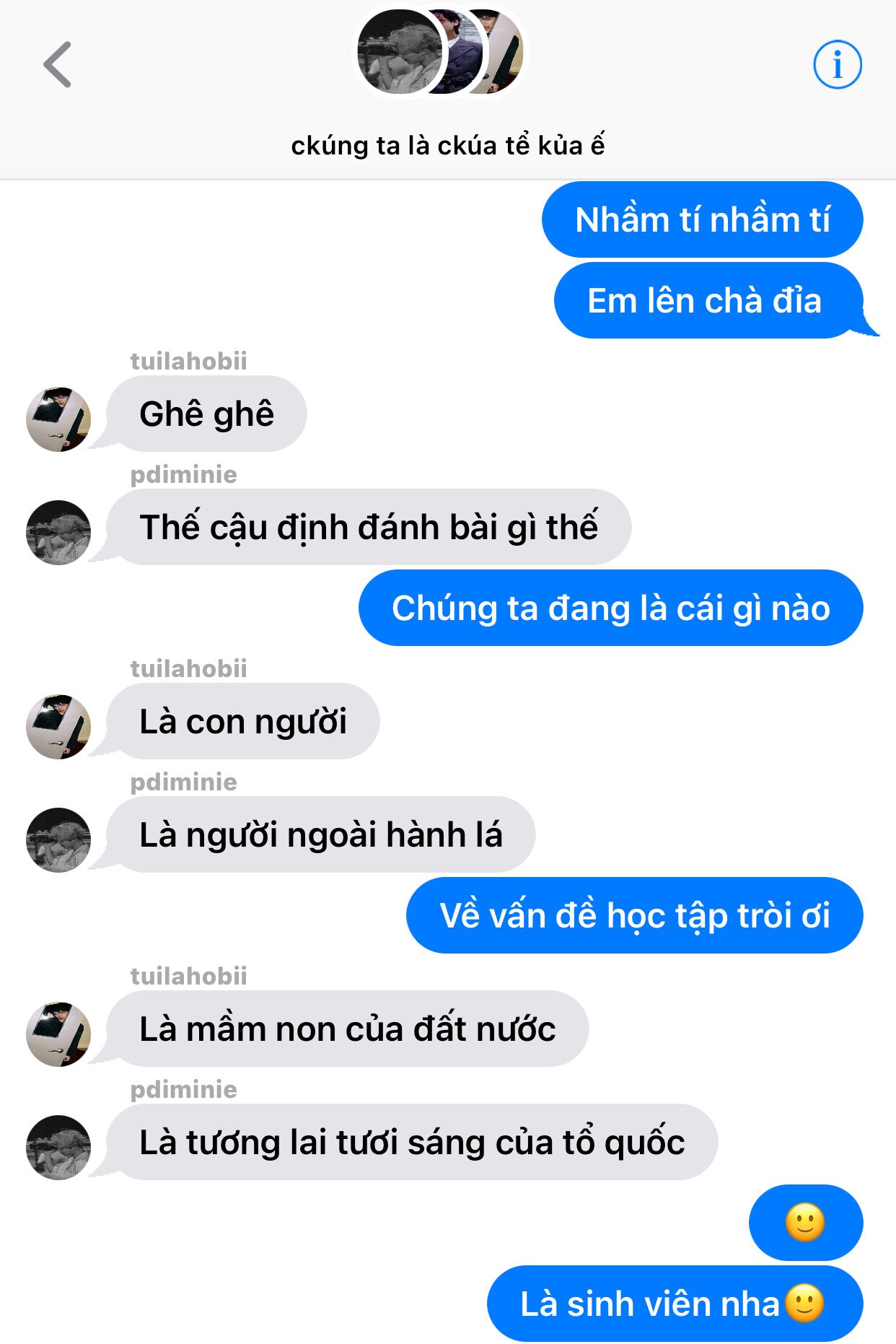Viewport: 896px width, 1344px height.
Task: Tap tuilahobii's avatar beside "Là con người"
Action: (58, 727)
